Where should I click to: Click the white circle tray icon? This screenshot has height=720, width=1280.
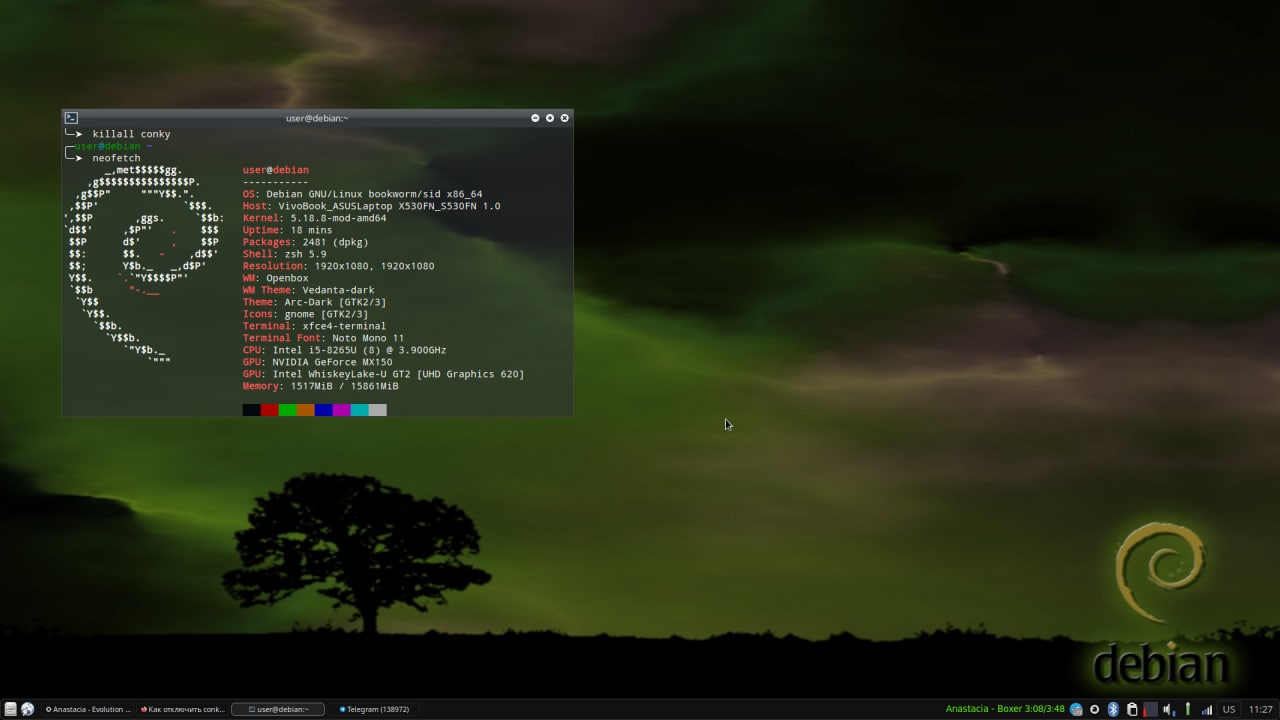(x=1094, y=709)
